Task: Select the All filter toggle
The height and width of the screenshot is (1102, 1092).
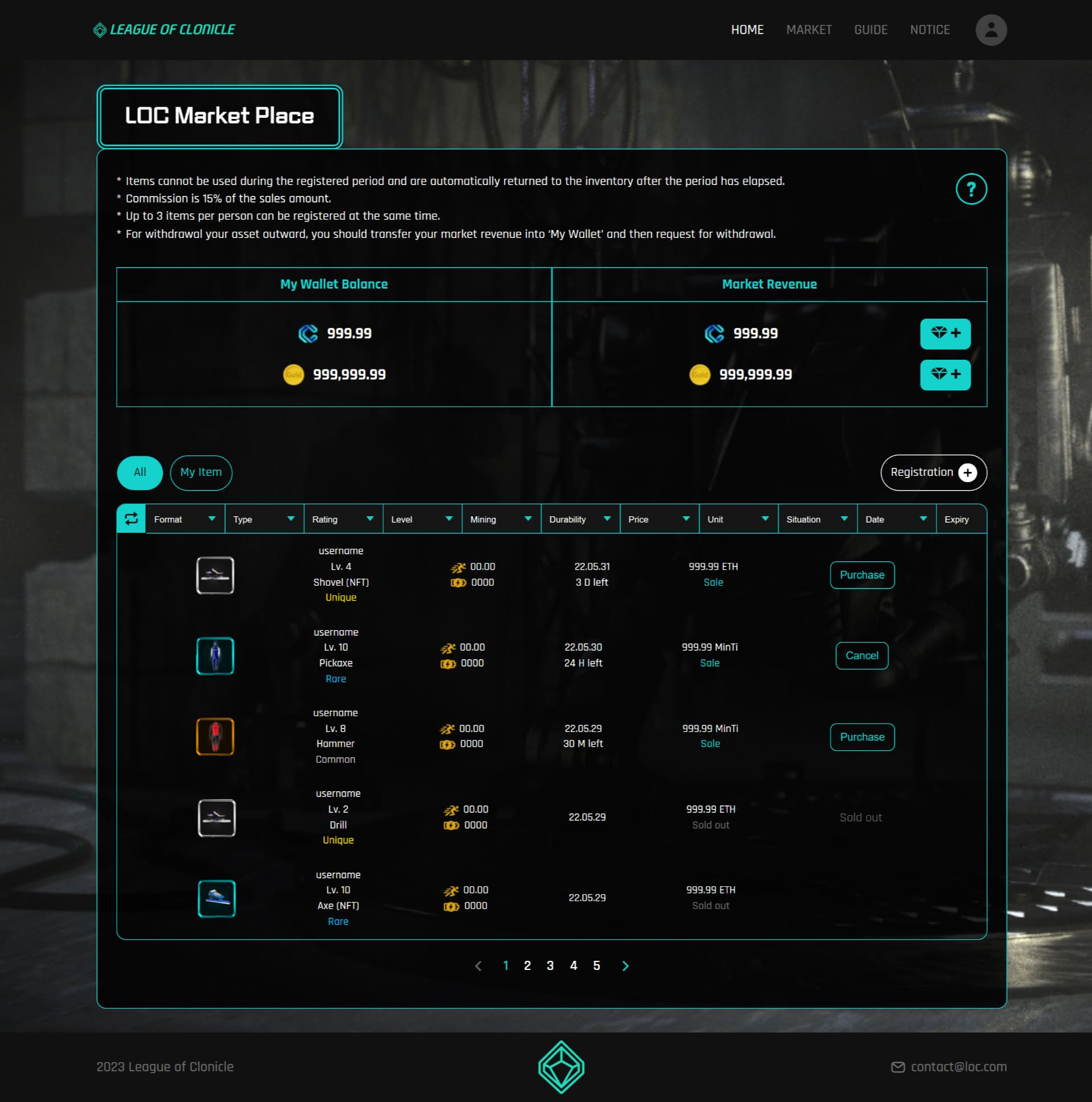Action: pos(140,472)
